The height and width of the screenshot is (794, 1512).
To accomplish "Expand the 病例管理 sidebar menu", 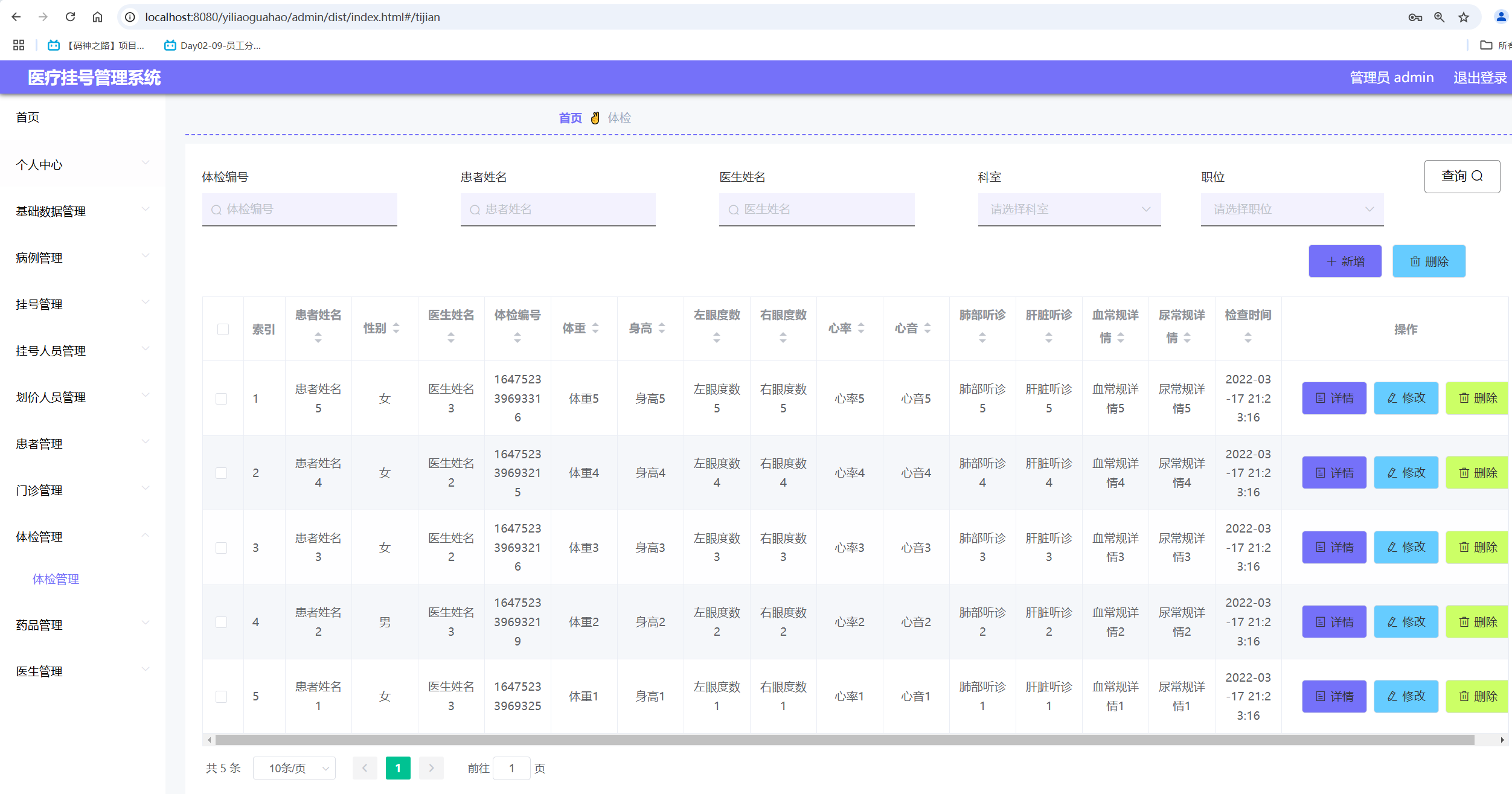I will [x=83, y=257].
